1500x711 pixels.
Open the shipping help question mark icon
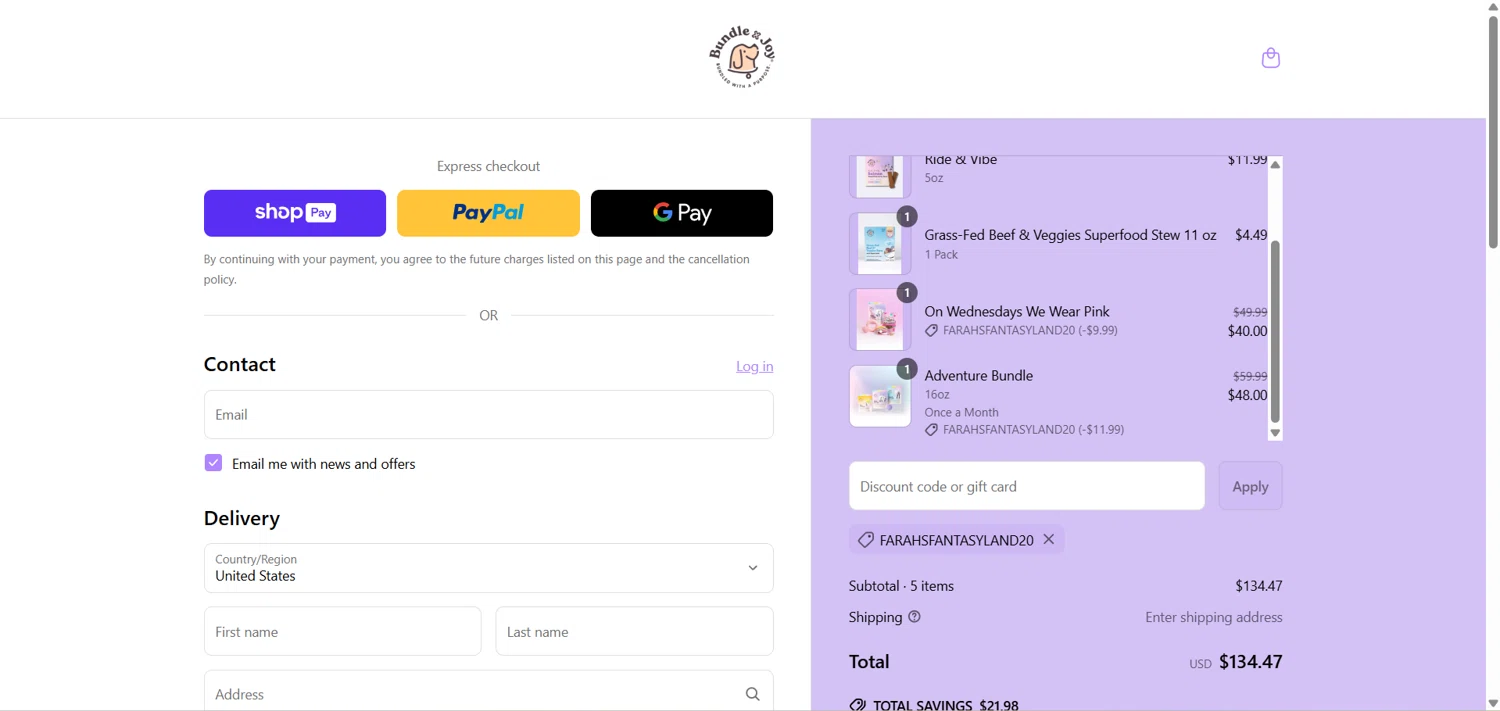(914, 617)
